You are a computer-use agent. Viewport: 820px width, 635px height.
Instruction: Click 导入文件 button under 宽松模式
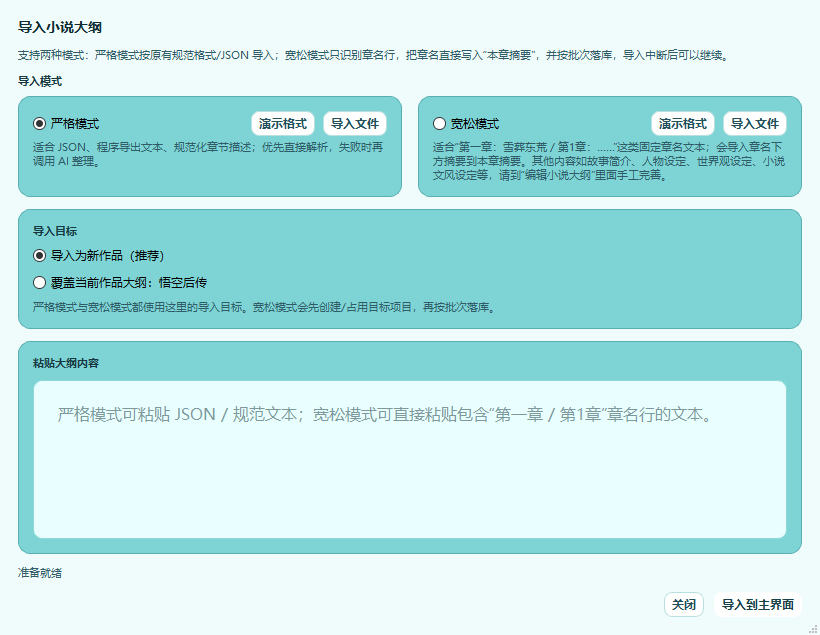(755, 124)
